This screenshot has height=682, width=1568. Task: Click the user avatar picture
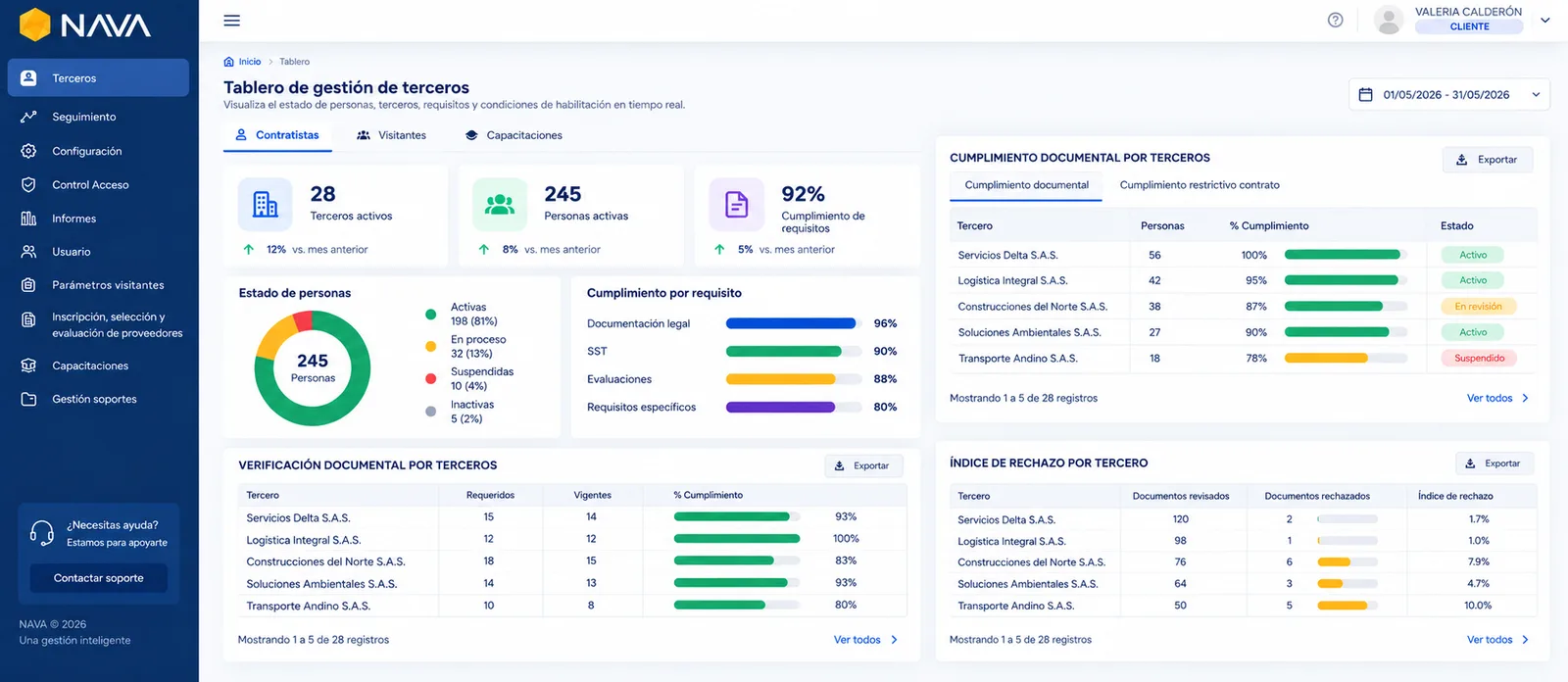point(1389,20)
